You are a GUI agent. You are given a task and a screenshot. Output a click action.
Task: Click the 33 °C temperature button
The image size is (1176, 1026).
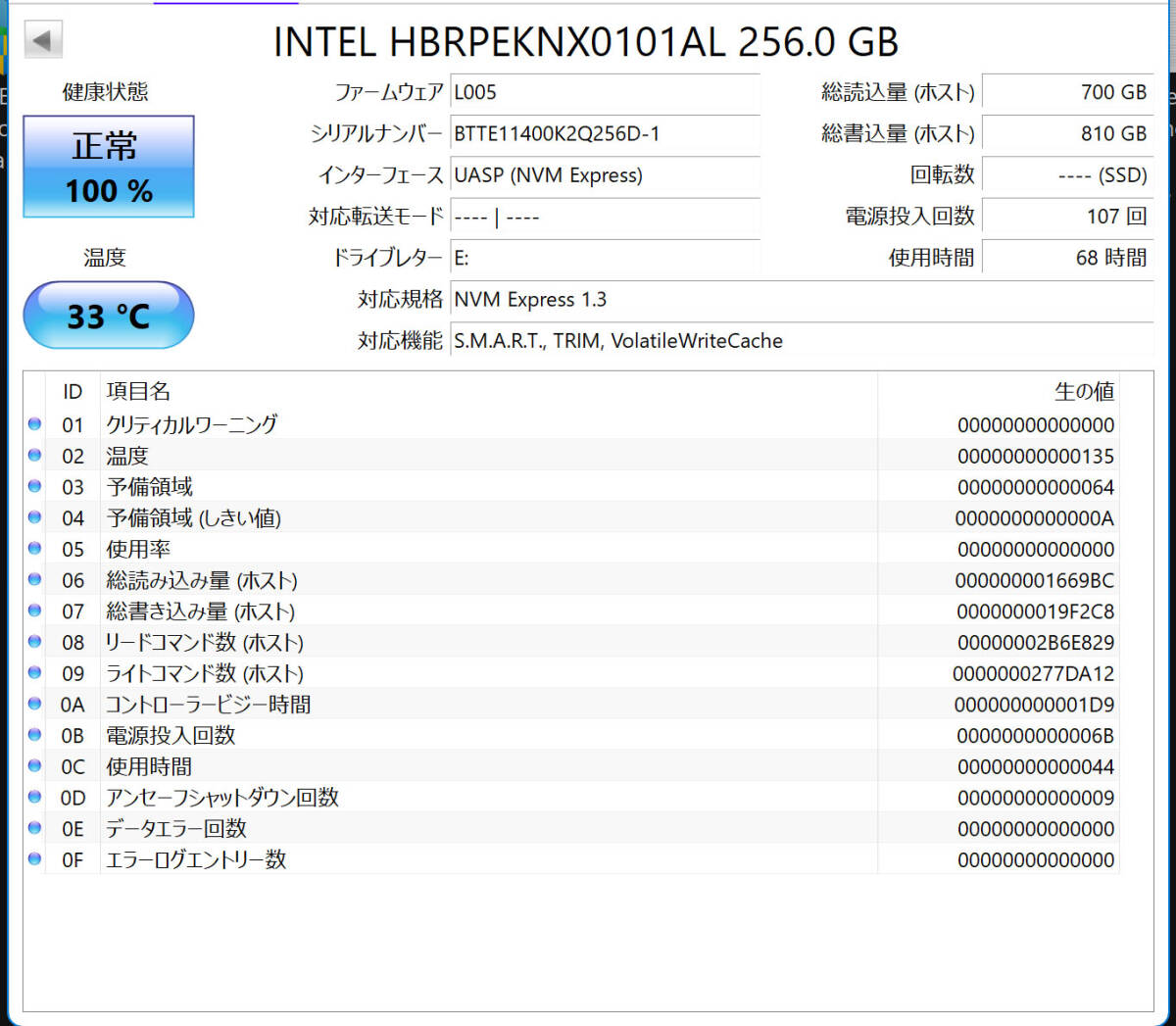(109, 316)
